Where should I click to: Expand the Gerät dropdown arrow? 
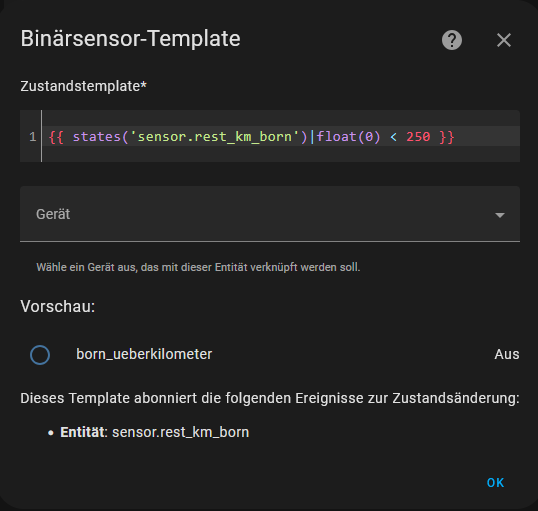coord(500,215)
